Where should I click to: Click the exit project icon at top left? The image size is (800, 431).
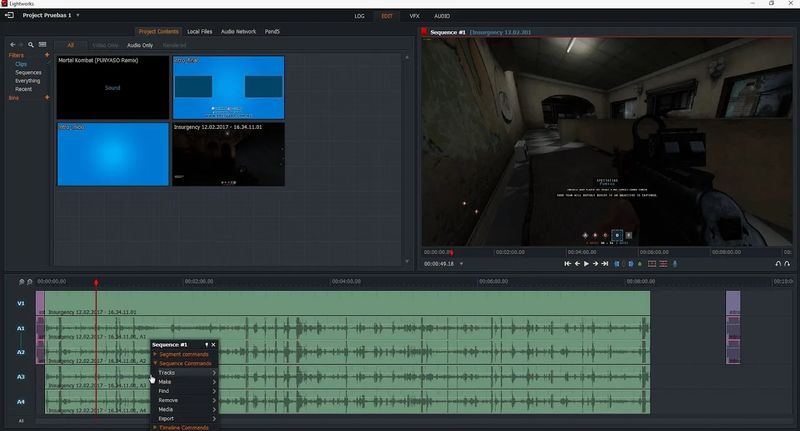click(9, 16)
